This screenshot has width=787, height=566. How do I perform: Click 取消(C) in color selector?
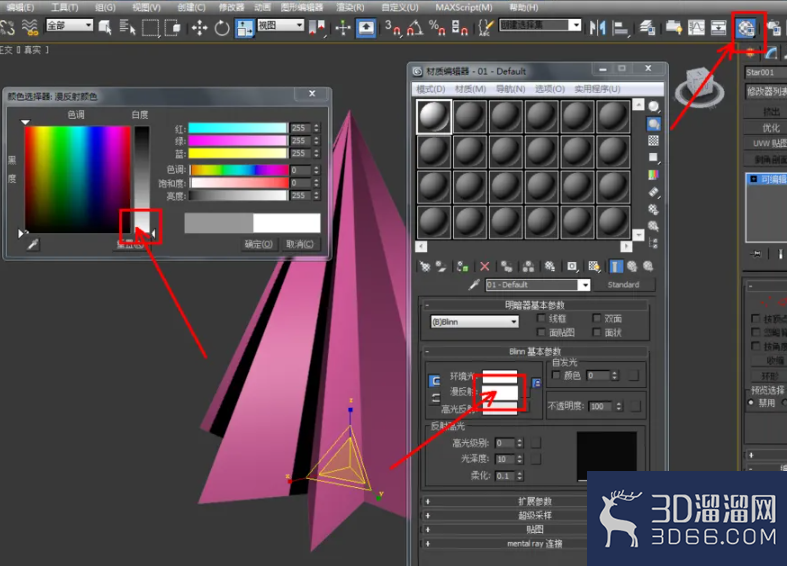click(300, 244)
